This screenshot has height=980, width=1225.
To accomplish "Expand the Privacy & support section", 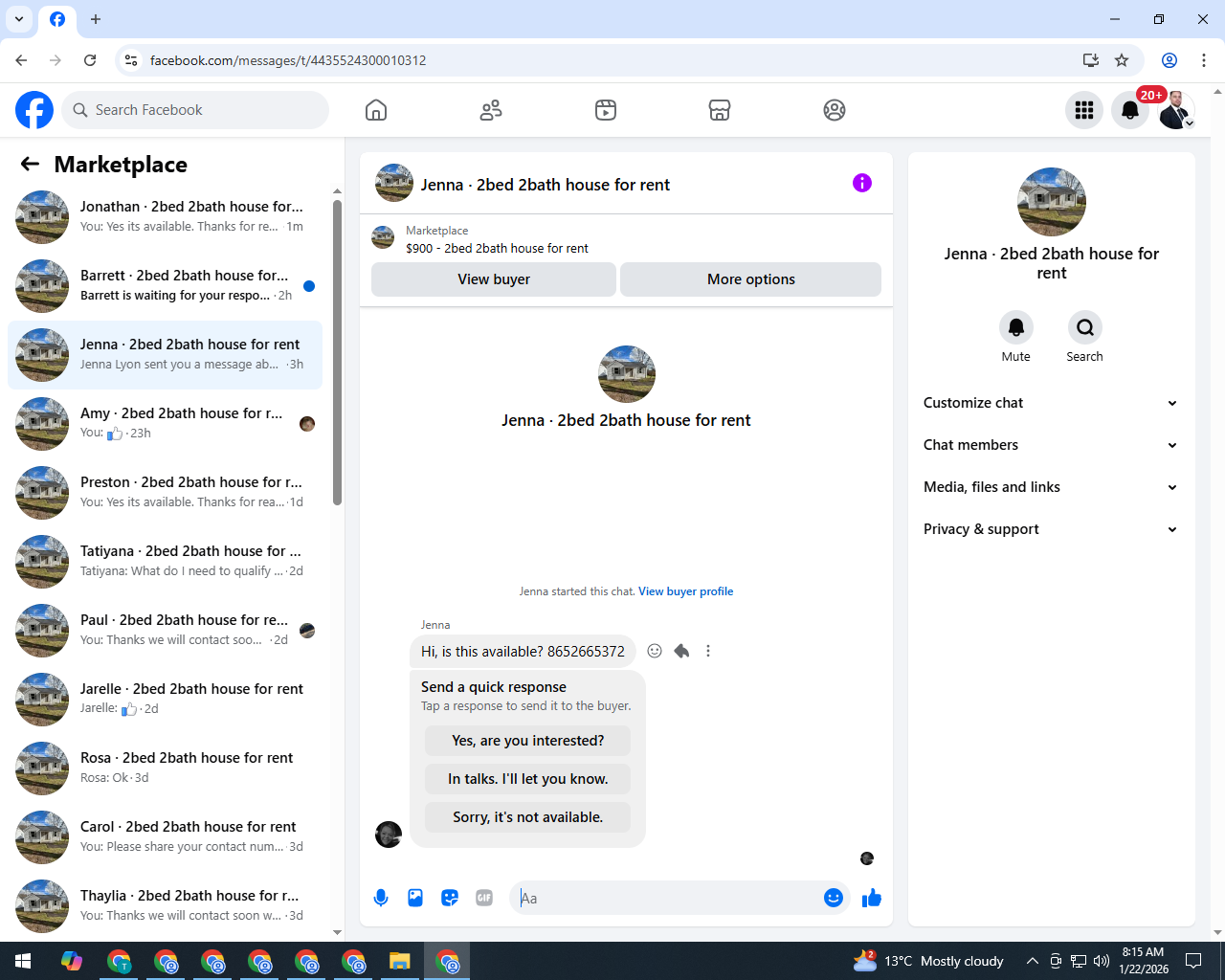I will coord(1051,529).
